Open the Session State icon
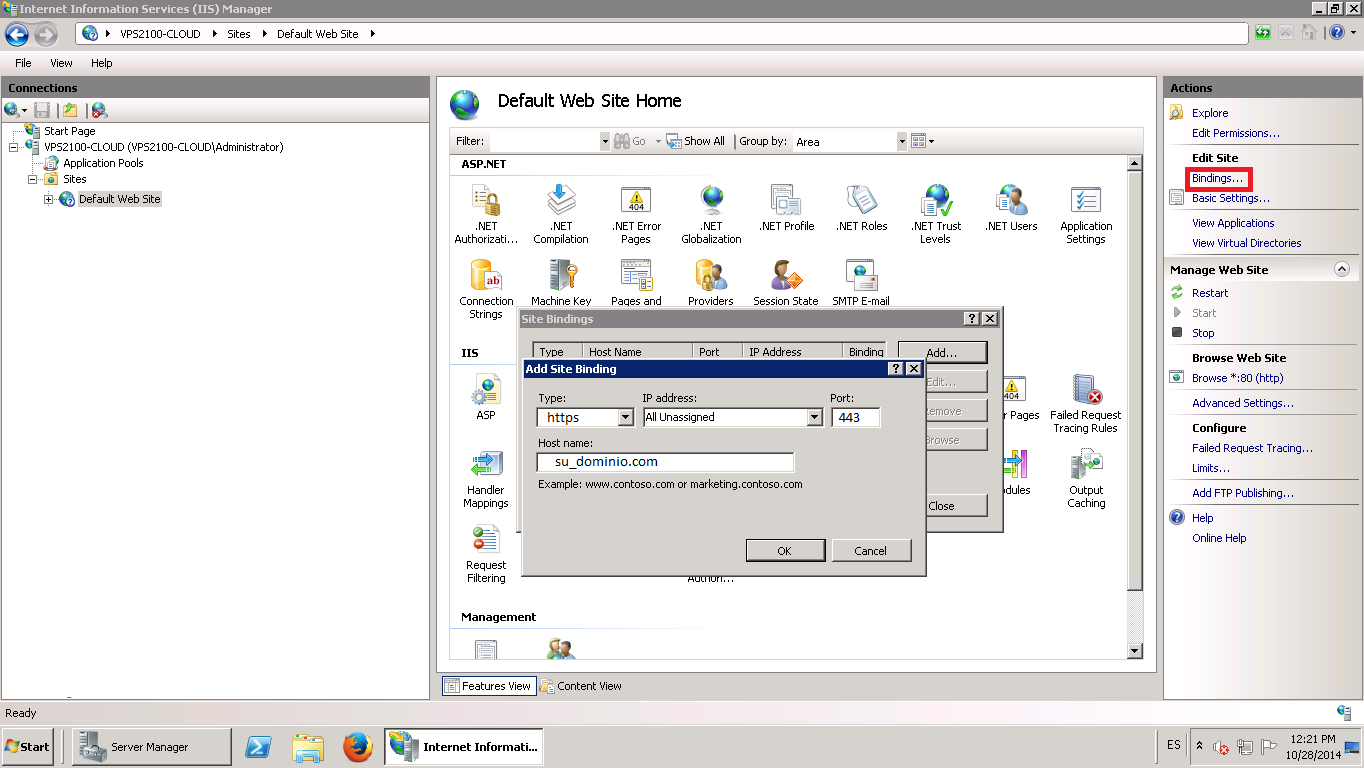The width and height of the screenshot is (1364, 768). (x=786, y=283)
